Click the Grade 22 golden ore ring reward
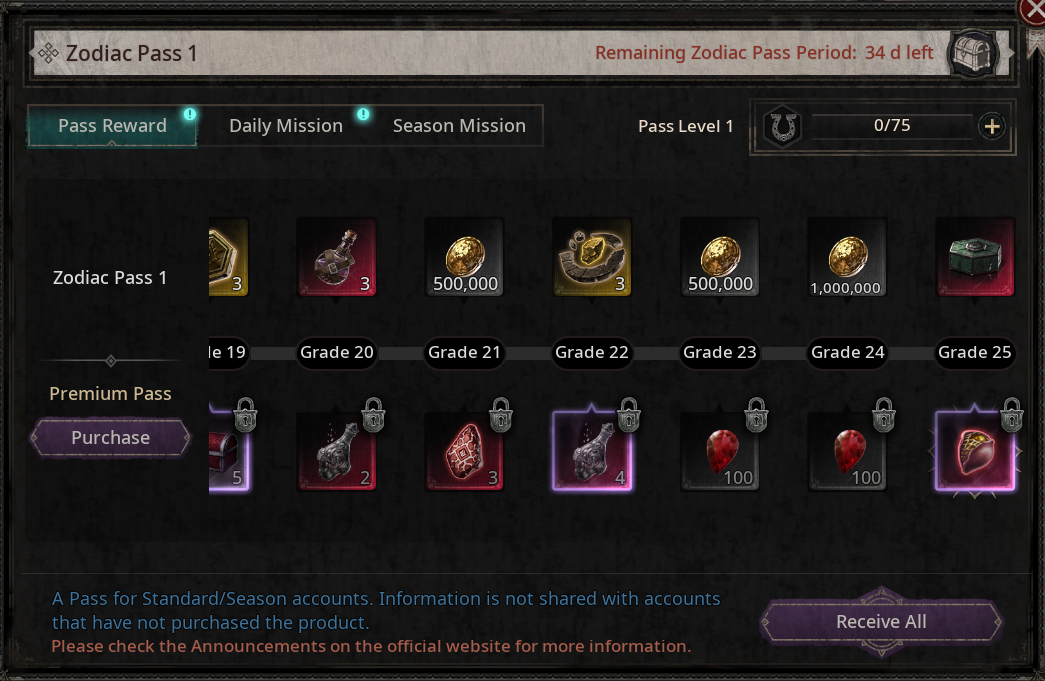1045x681 pixels. [x=592, y=257]
